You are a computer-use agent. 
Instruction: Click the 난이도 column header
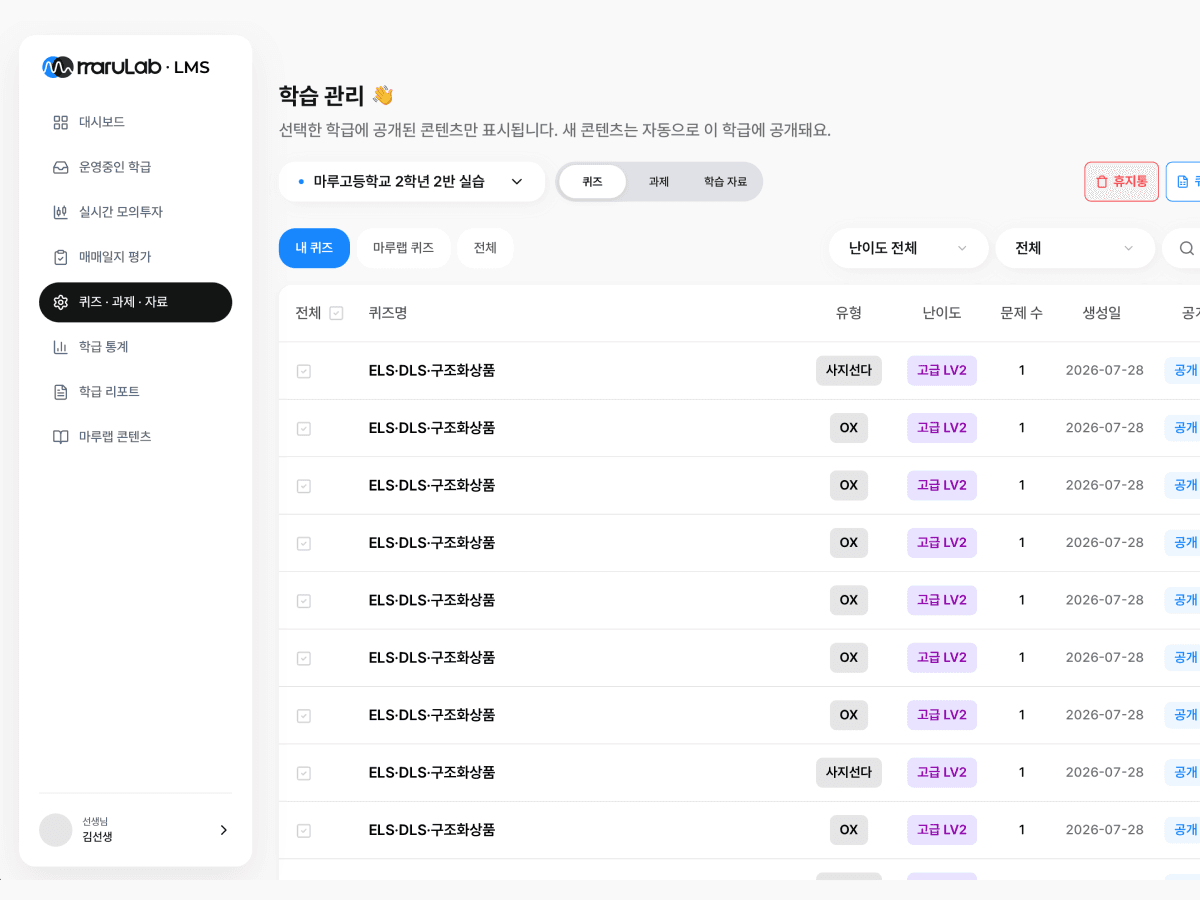point(942,313)
